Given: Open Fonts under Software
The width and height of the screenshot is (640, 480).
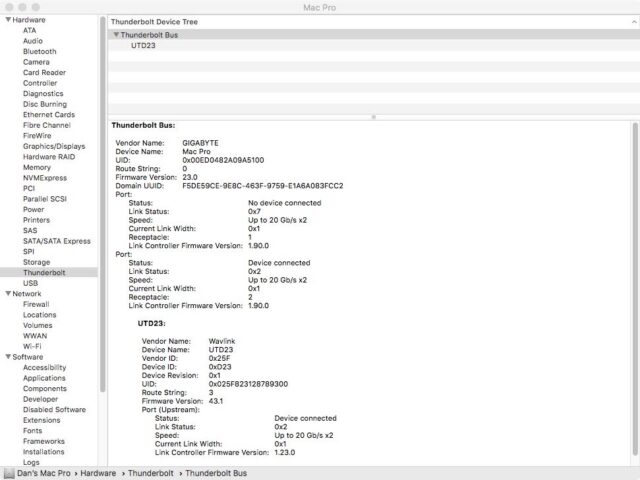Looking at the screenshot, I should pos(33,431).
